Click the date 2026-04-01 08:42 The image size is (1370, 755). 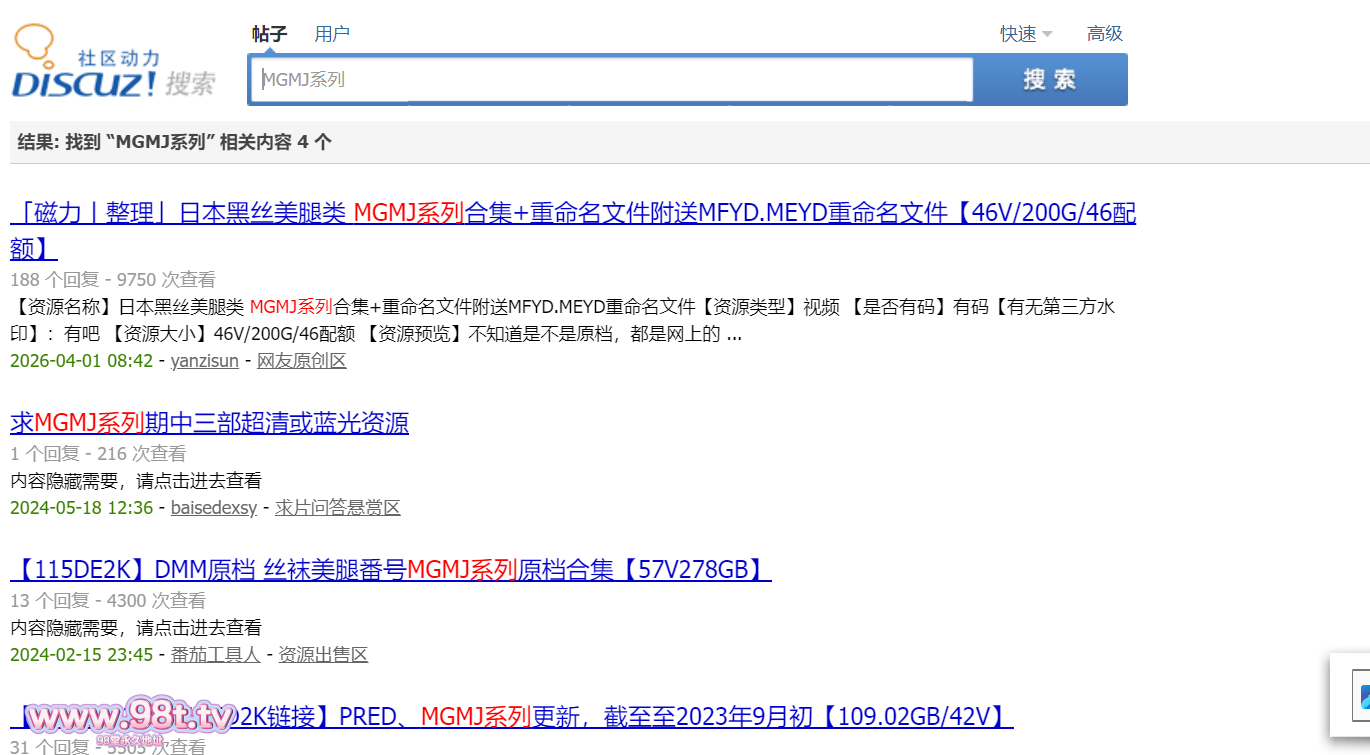click(x=82, y=361)
